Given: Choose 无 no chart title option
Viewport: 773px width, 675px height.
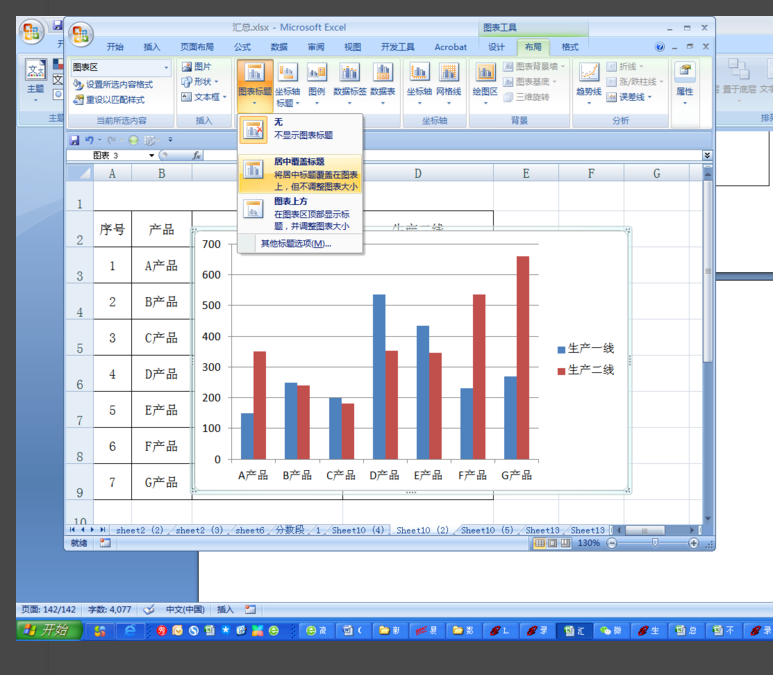Looking at the screenshot, I should point(300,129).
